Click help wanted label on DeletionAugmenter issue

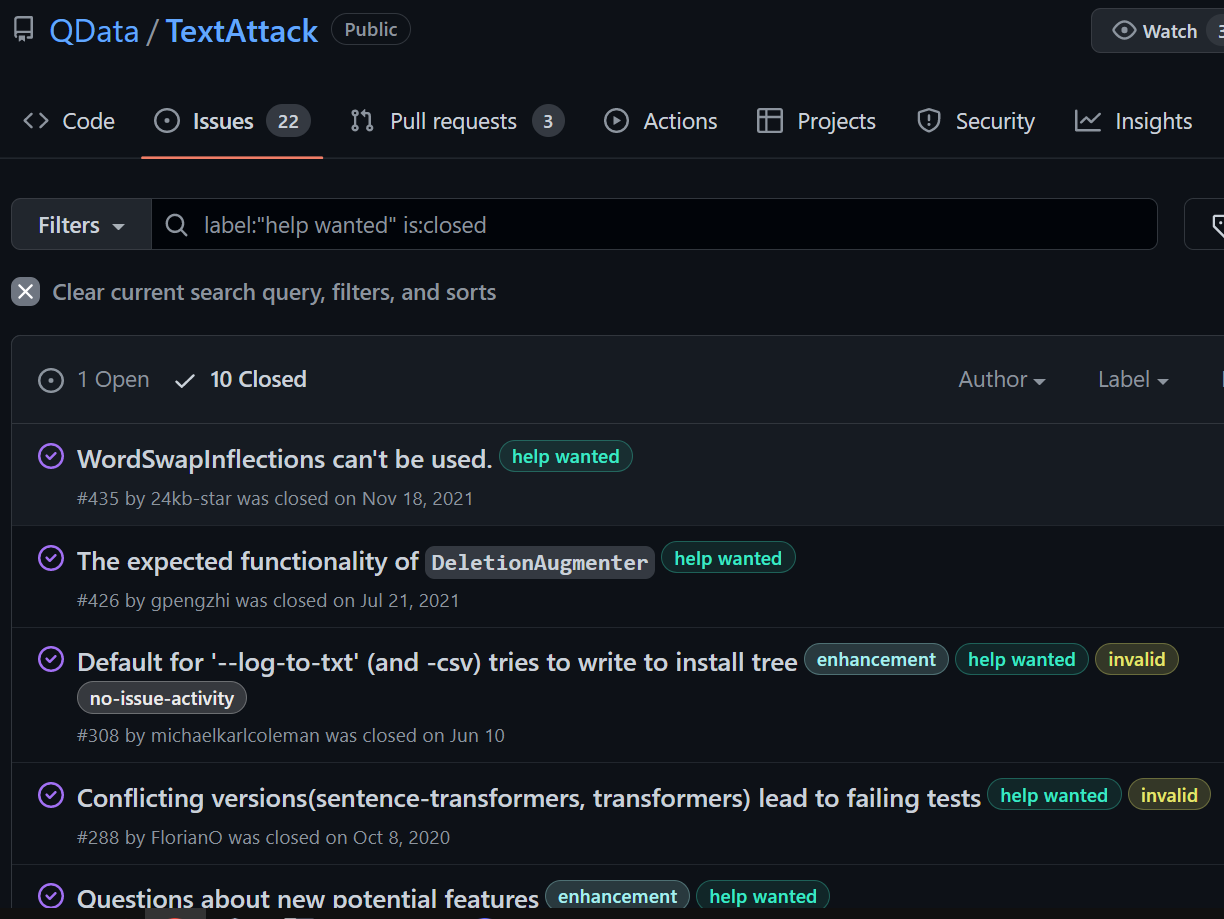[x=728, y=559]
